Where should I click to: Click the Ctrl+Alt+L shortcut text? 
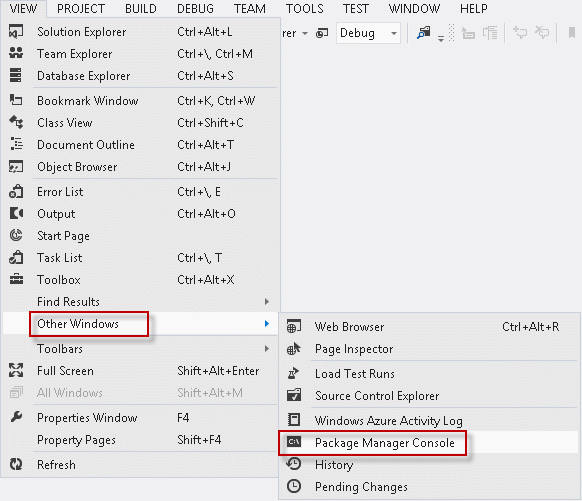click(x=205, y=32)
